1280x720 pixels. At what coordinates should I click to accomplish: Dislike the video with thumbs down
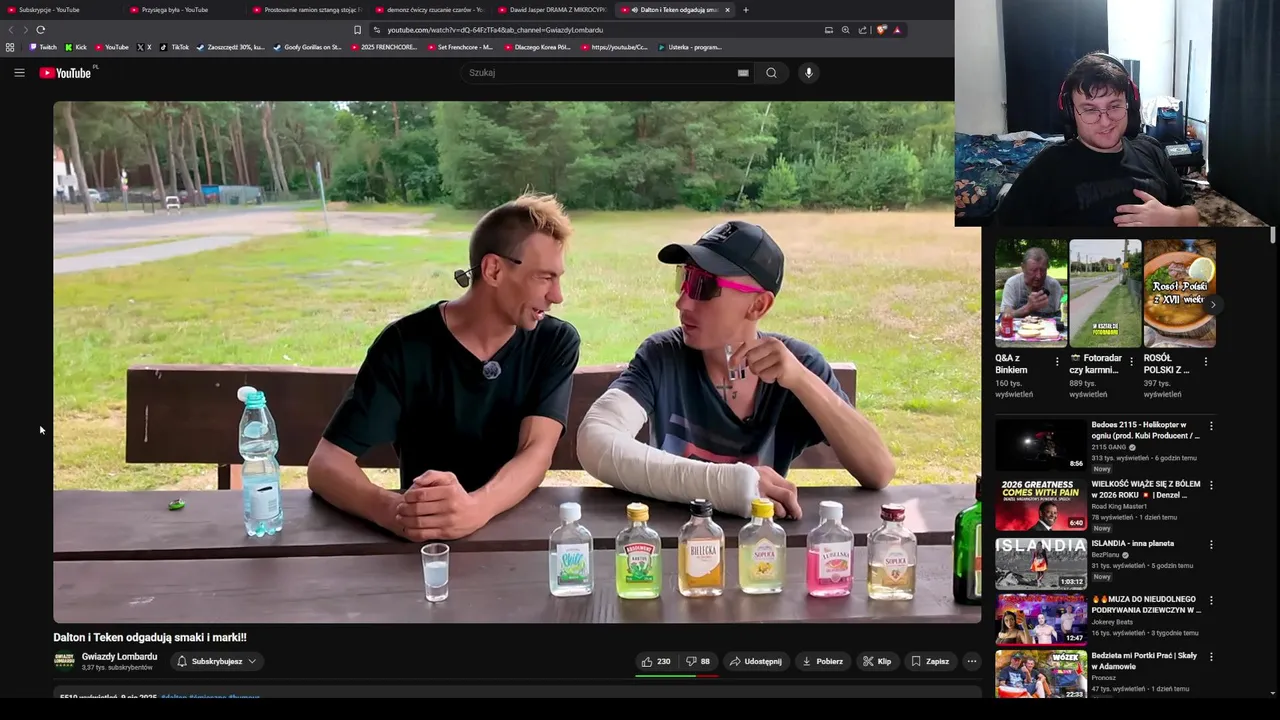tap(698, 661)
